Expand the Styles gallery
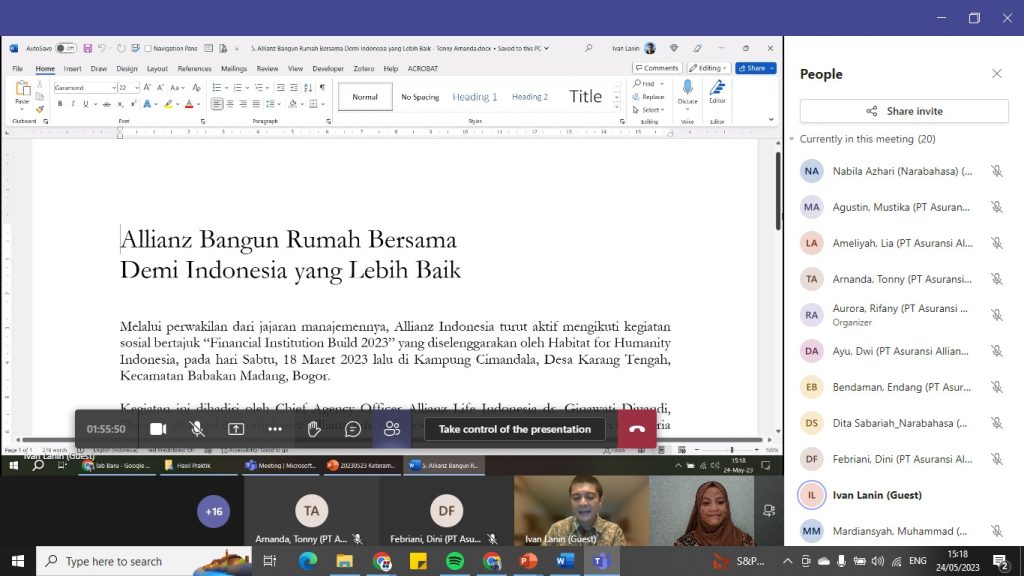 (x=616, y=107)
